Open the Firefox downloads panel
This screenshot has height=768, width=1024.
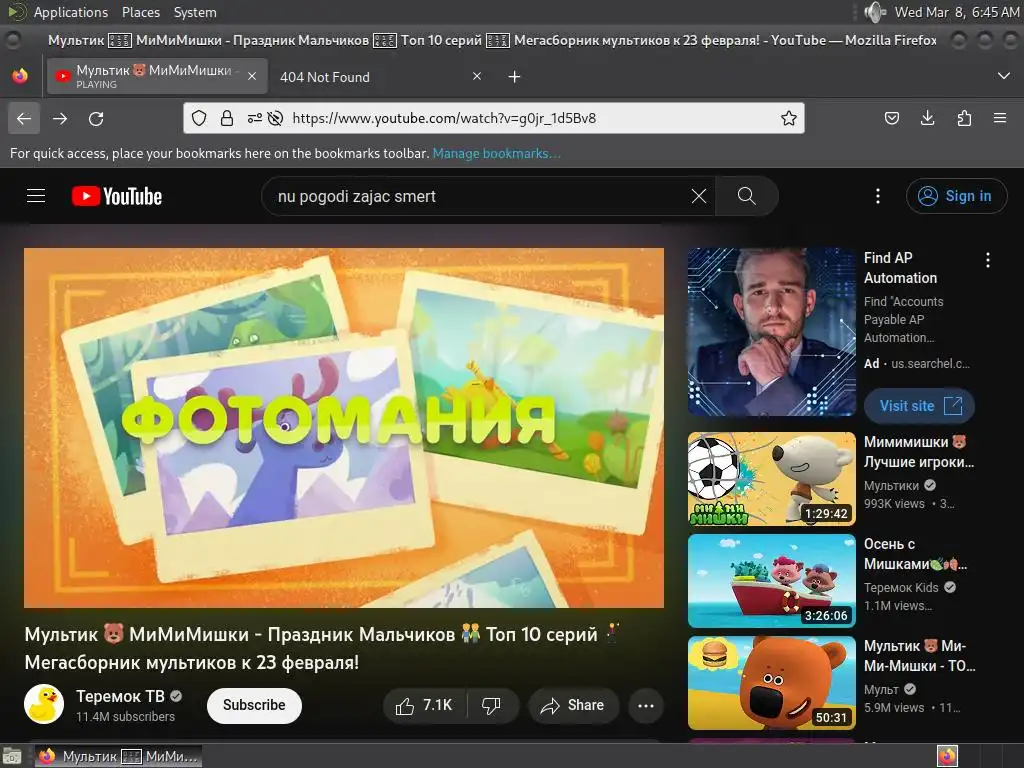tap(927, 118)
